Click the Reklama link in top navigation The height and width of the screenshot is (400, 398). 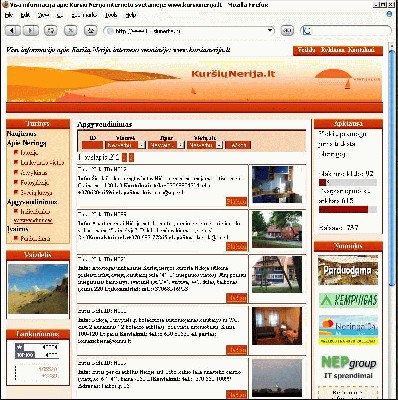(x=332, y=50)
